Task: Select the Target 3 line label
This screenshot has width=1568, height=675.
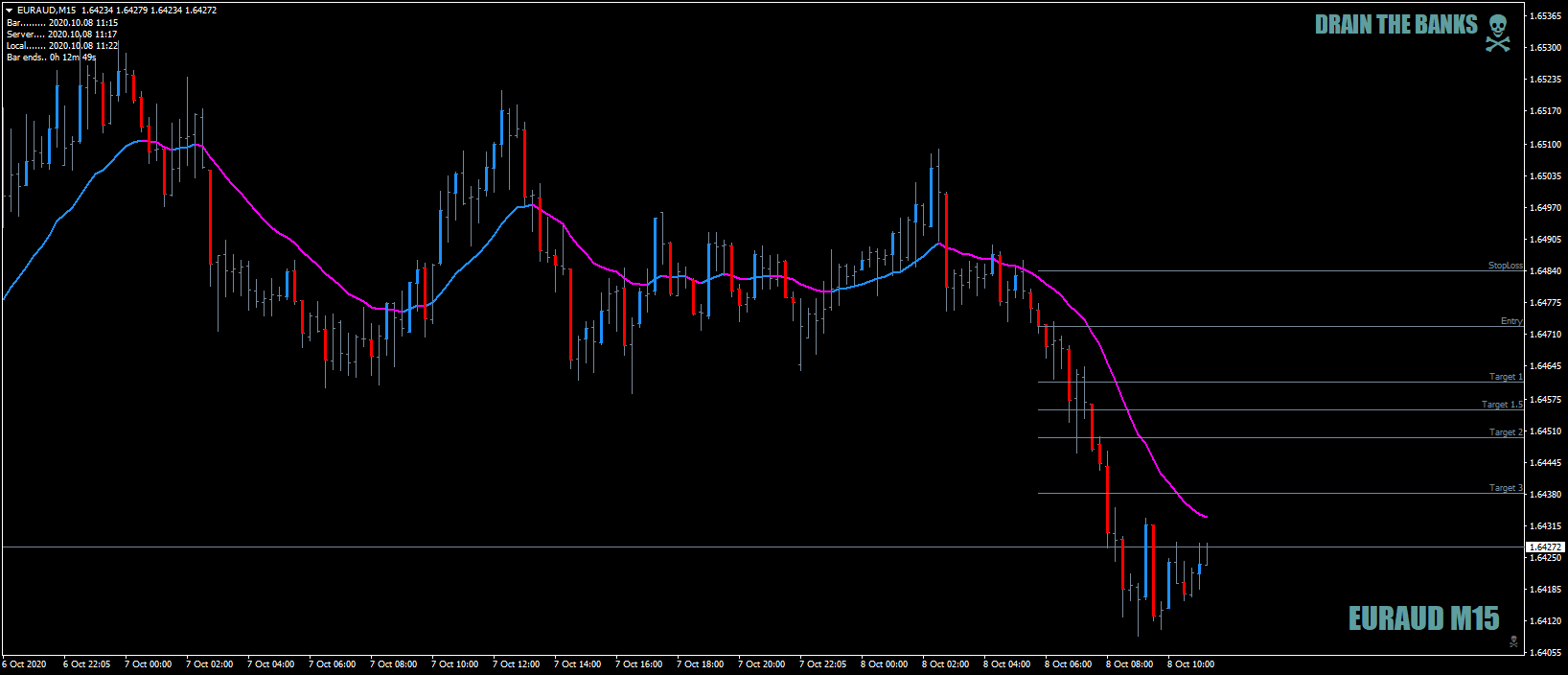Action: point(1506,488)
